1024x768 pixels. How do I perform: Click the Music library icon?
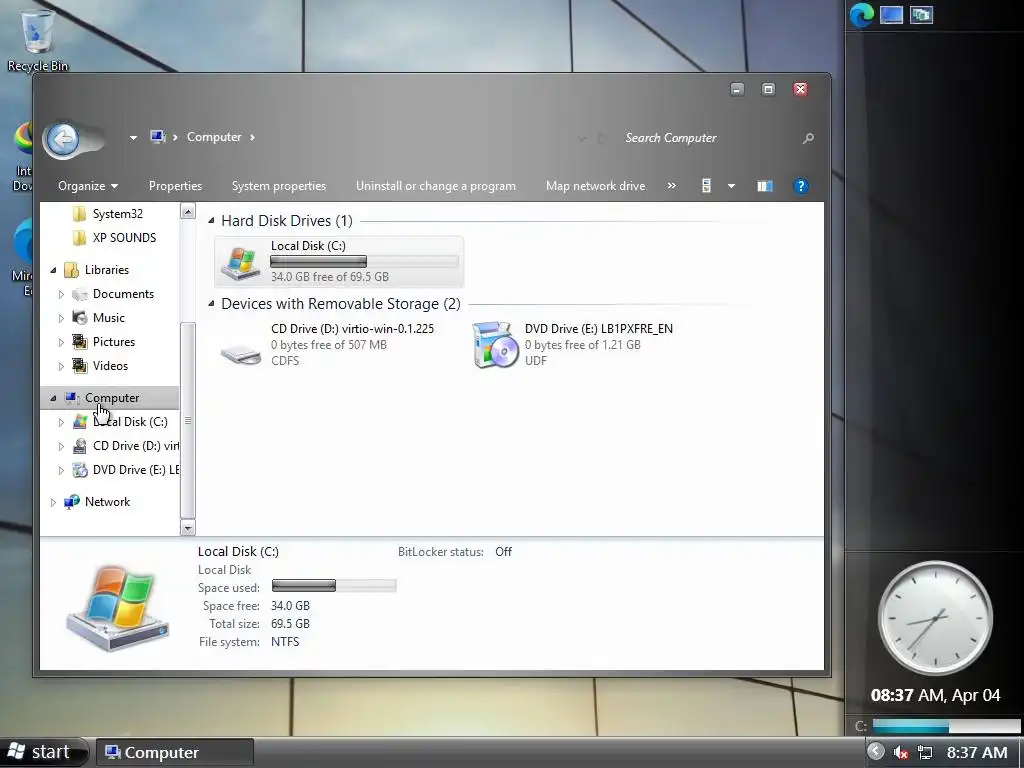(x=80, y=318)
